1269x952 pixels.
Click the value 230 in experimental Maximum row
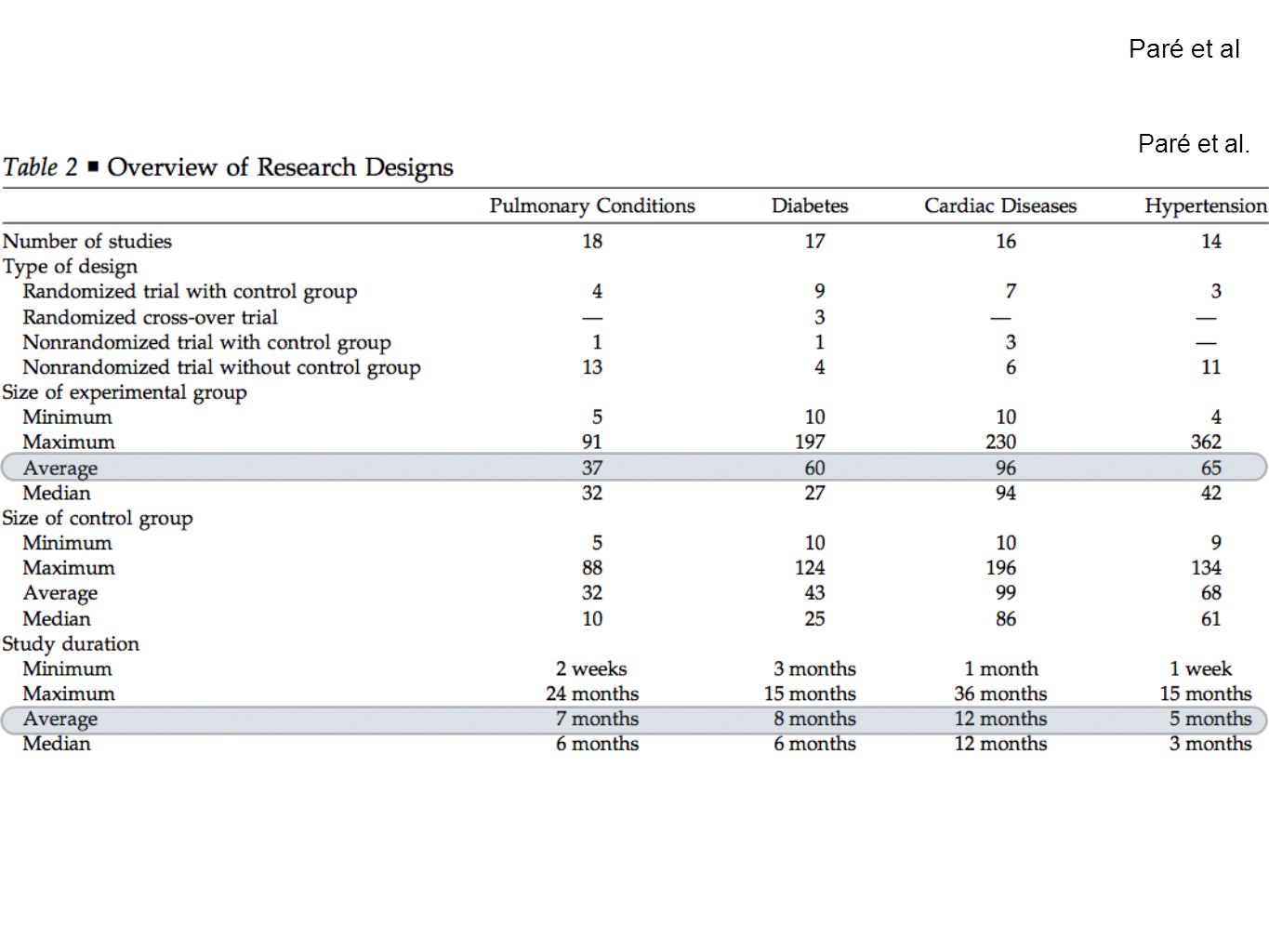[1001, 442]
